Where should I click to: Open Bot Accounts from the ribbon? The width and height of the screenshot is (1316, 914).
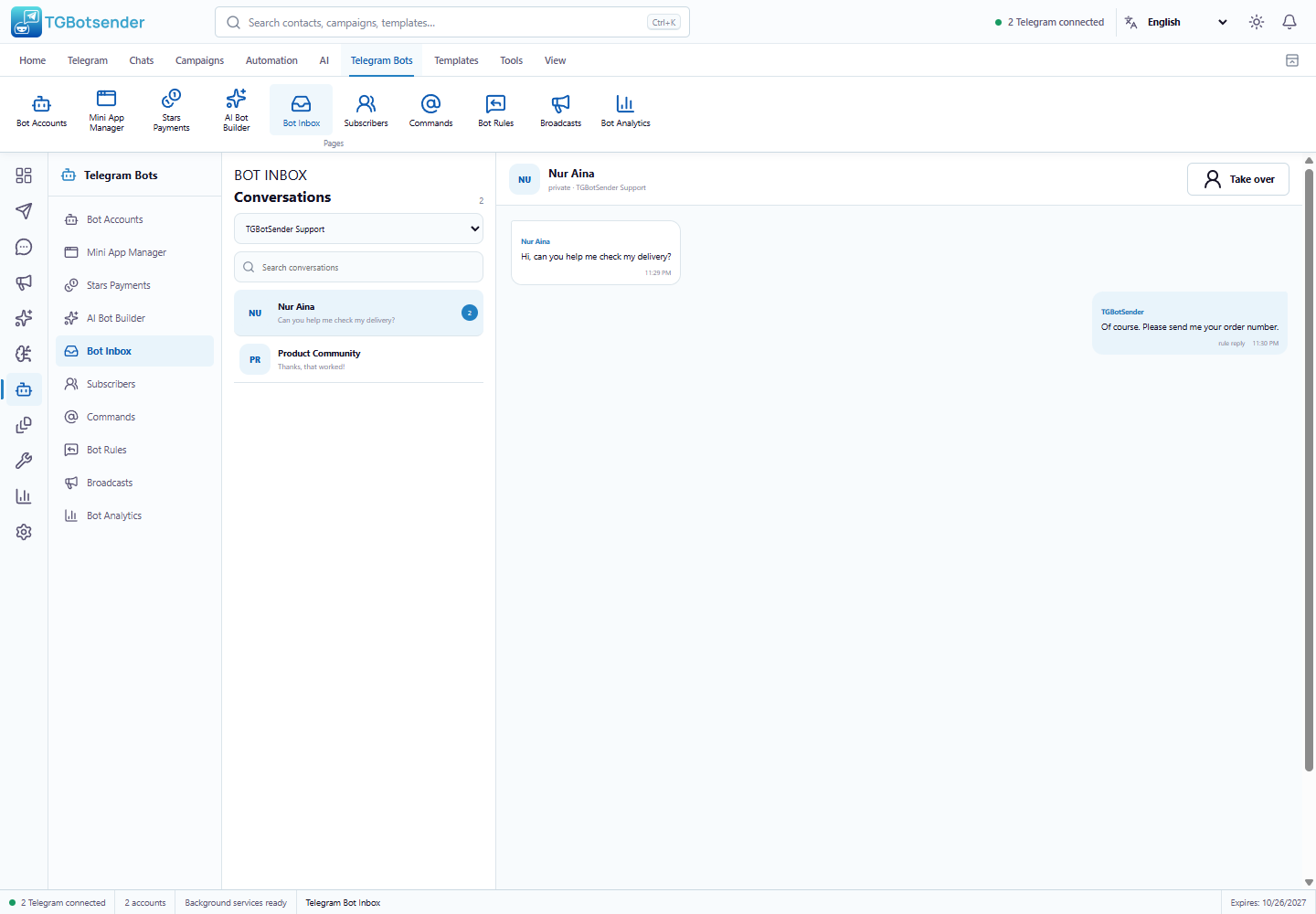point(41,110)
